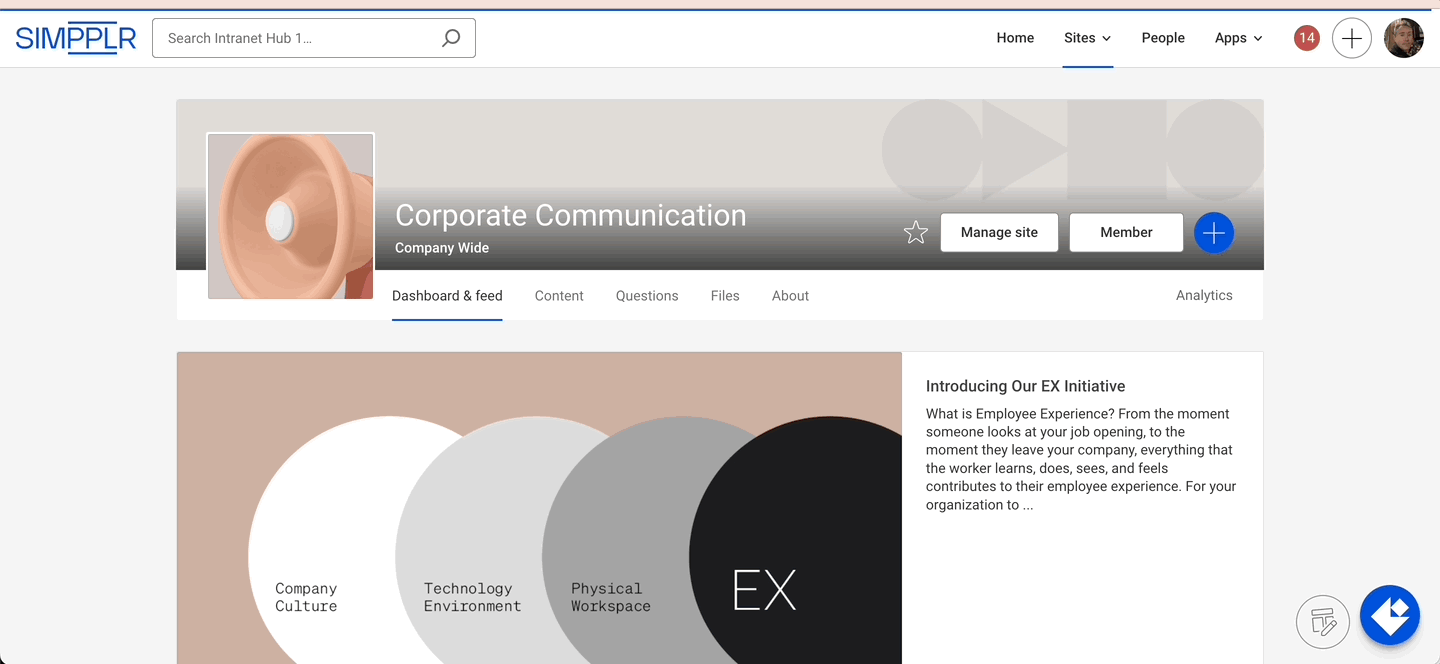Open the Member membership dropdown
Viewport: 1440px width, 664px height.
(x=1126, y=232)
